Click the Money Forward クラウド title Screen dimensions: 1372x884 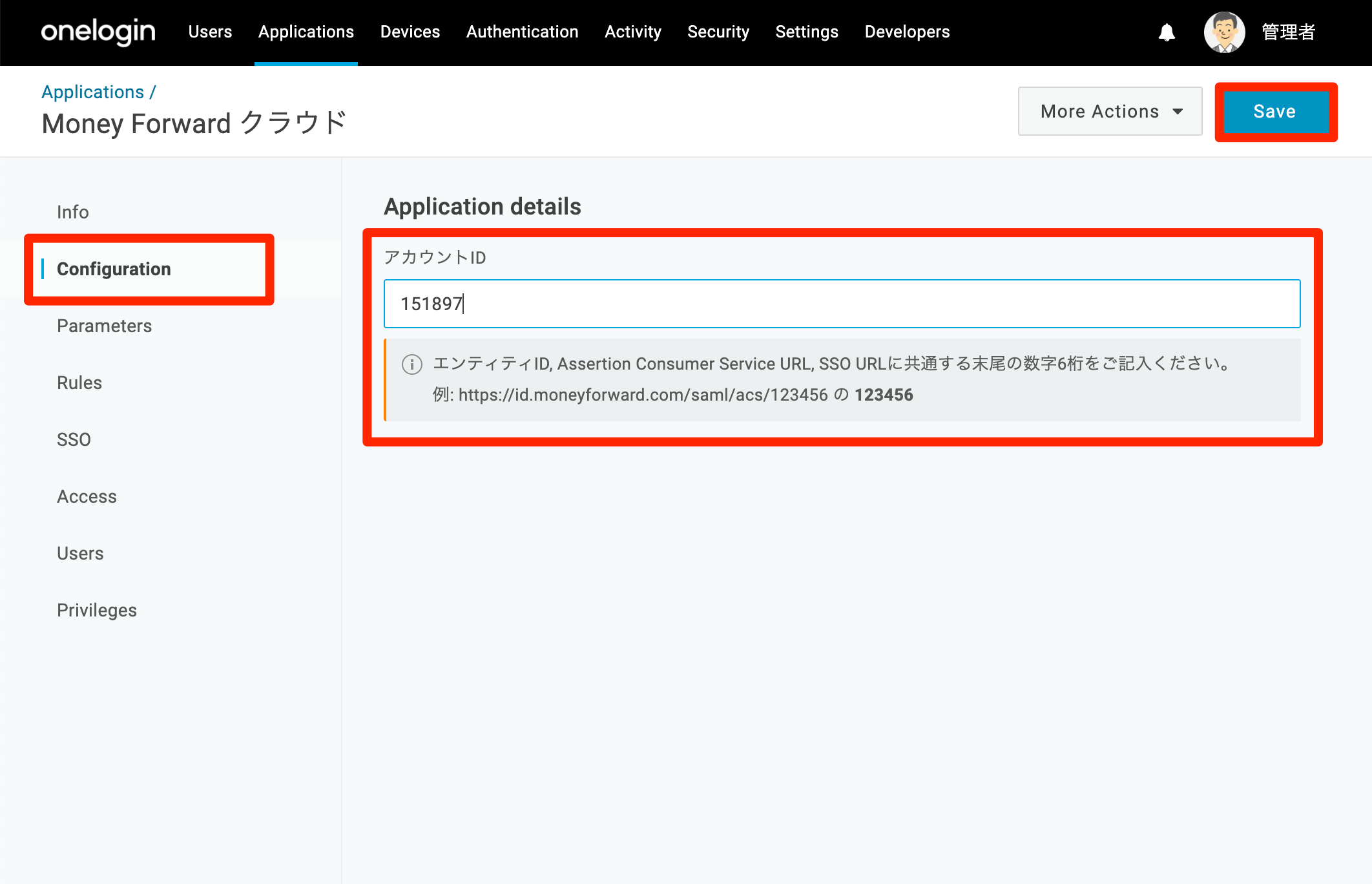194,123
